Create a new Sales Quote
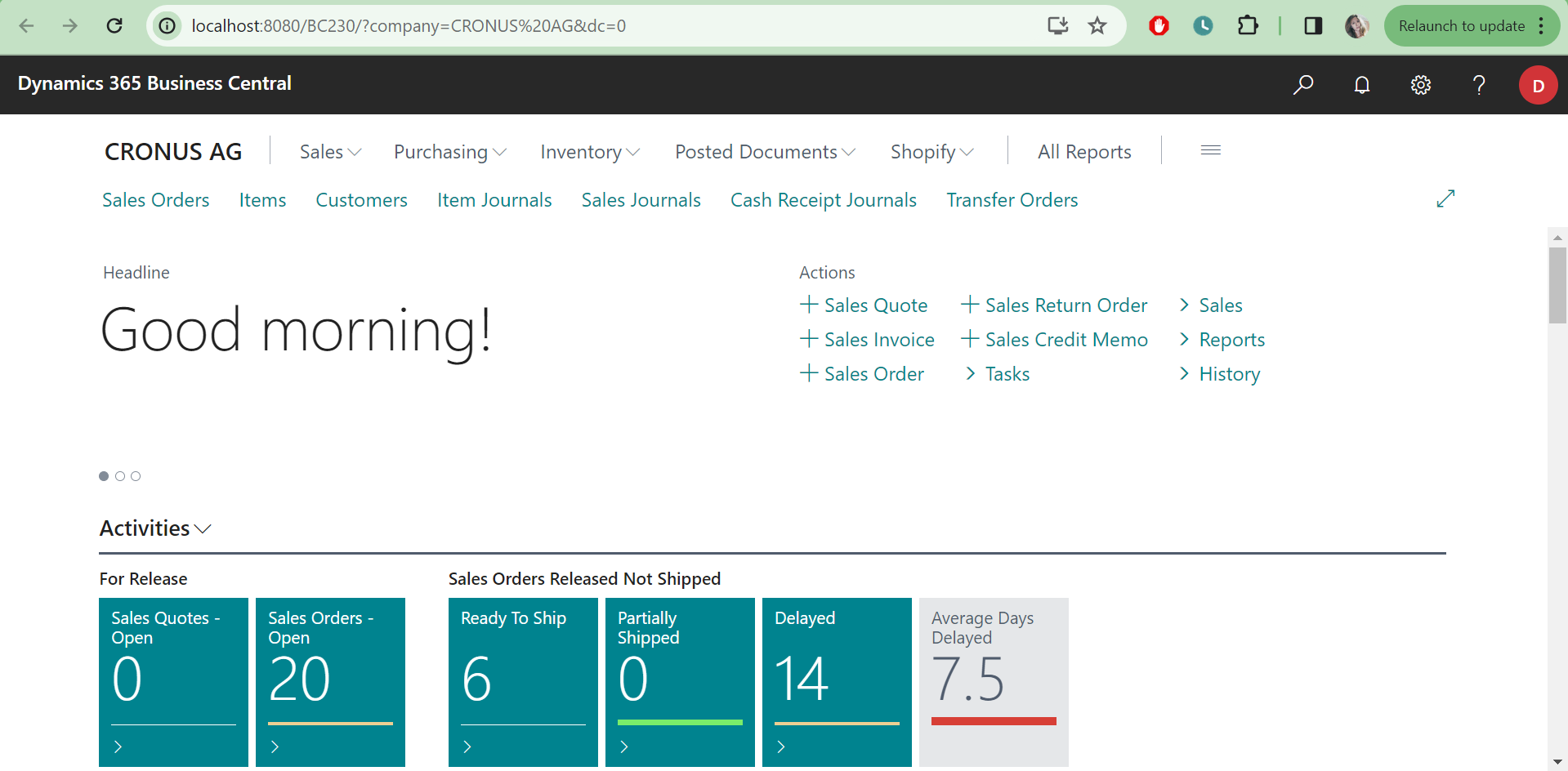This screenshot has width=1568, height=771. [864, 305]
